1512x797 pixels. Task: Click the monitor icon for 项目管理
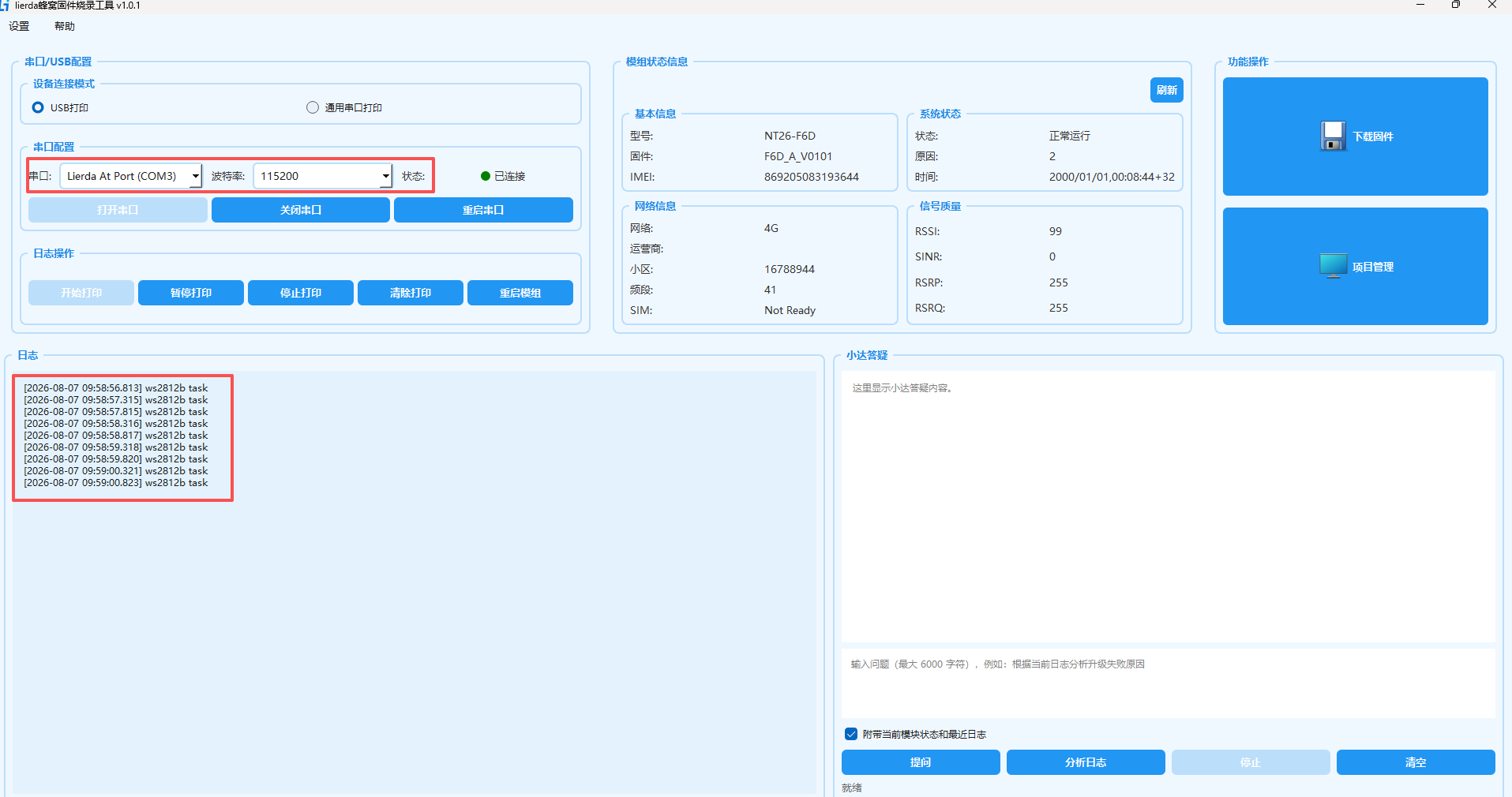click(x=1333, y=266)
